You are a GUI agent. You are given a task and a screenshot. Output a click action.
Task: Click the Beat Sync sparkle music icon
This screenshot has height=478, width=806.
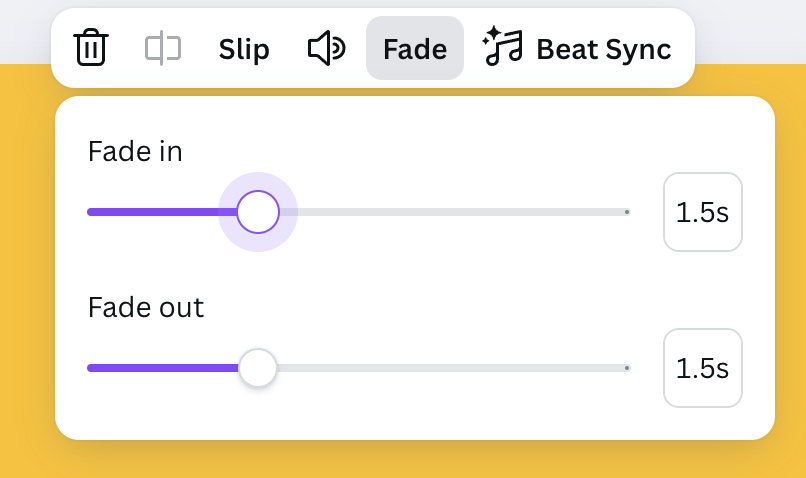pyautogui.click(x=503, y=48)
